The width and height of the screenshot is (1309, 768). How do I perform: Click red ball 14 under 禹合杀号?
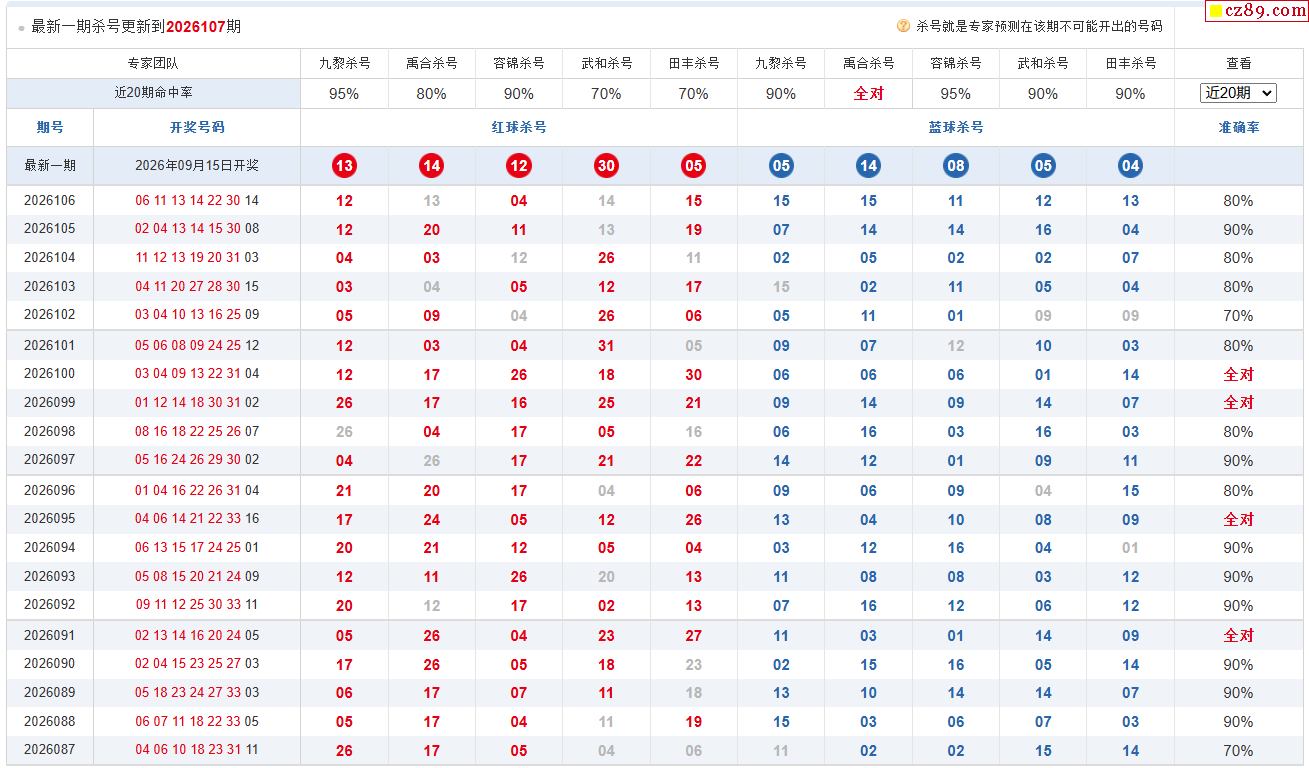pyautogui.click(x=431, y=166)
